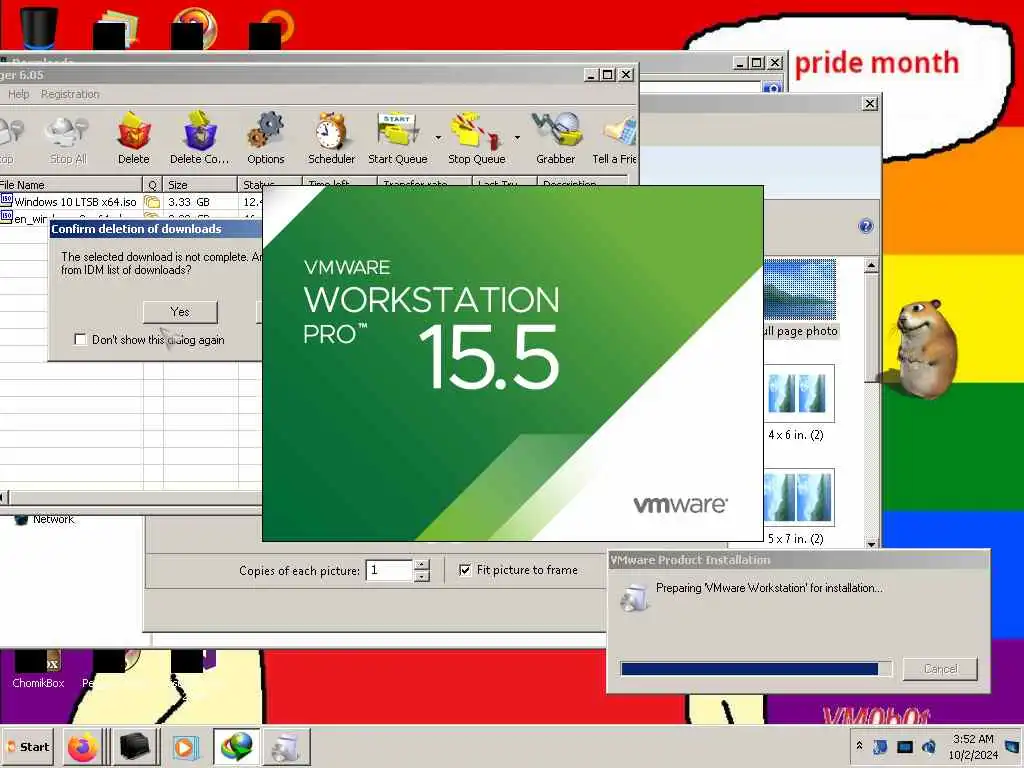Click the blue help icon in print dialog
The image size is (1024, 768).
click(x=866, y=227)
